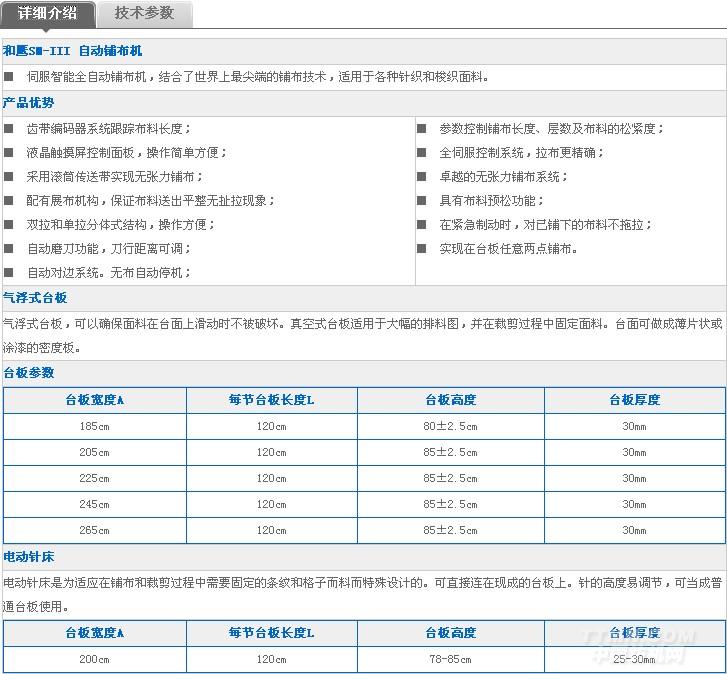Click the 产品优势 section heading
The height and width of the screenshot is (674, 727).
pyautogui.click(x=29, y=103)
